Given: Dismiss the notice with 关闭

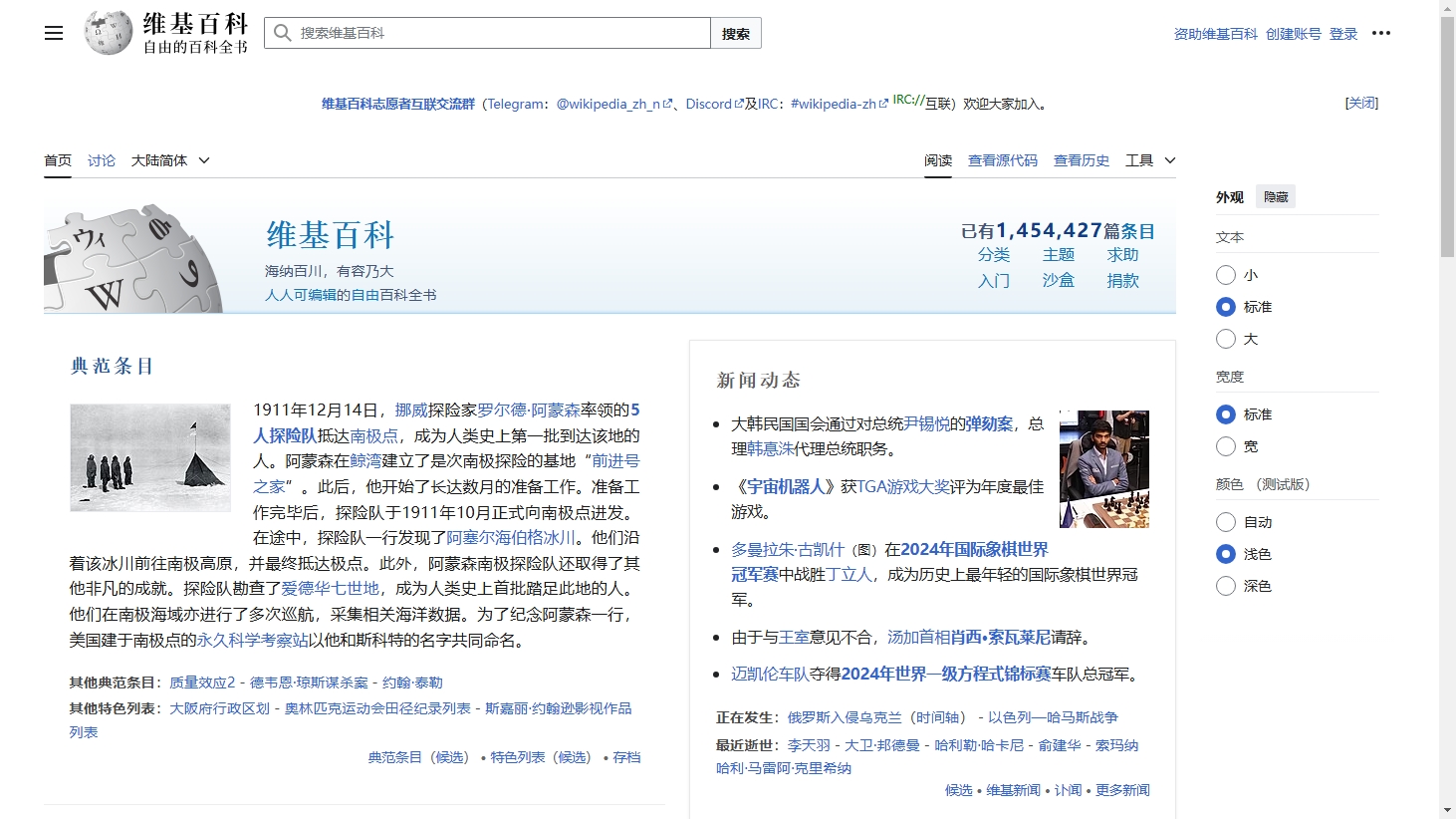Looking at the screenshot, I should pos(1361,103).
